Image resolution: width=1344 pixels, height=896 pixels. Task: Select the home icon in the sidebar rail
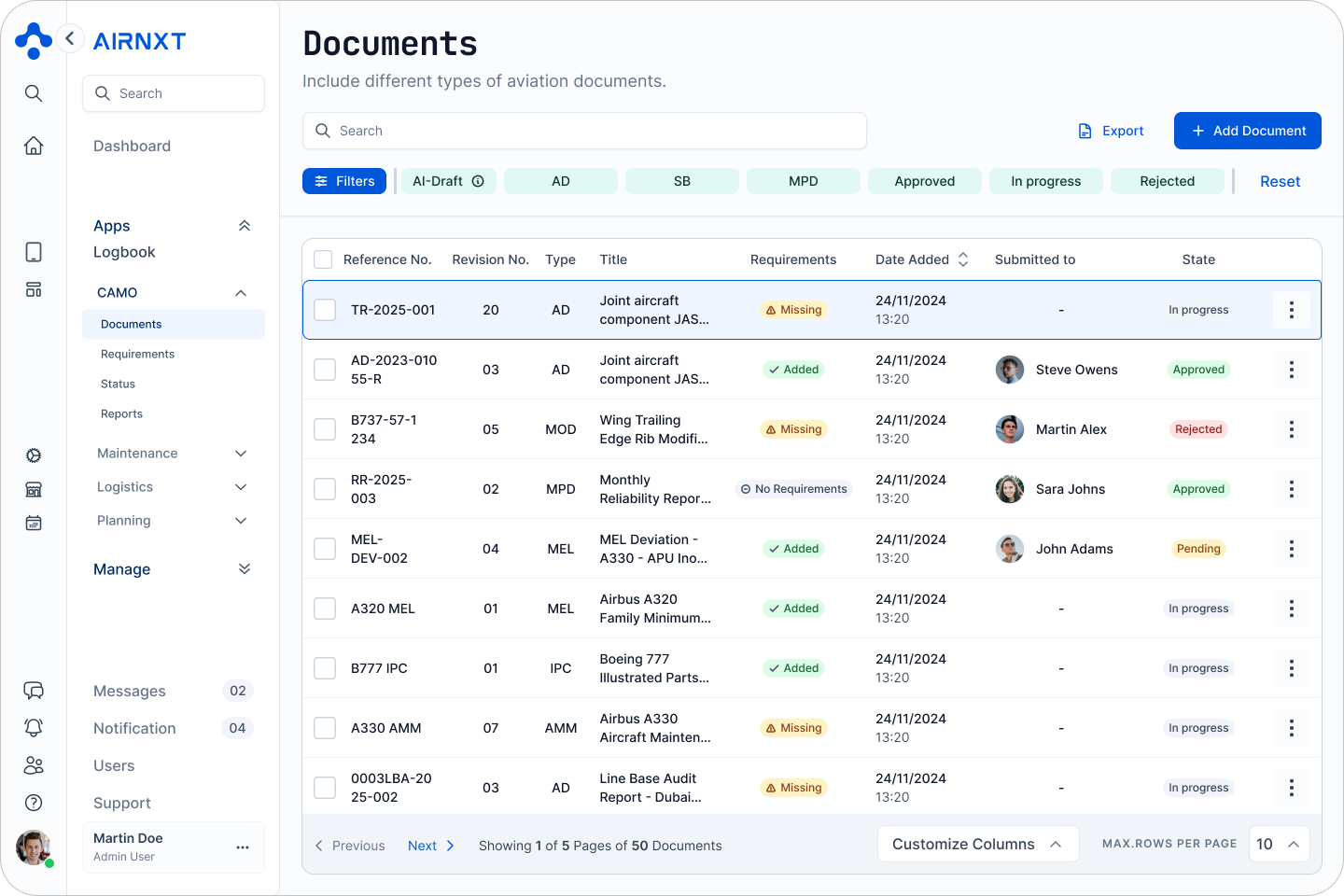(x=34, y=146)
